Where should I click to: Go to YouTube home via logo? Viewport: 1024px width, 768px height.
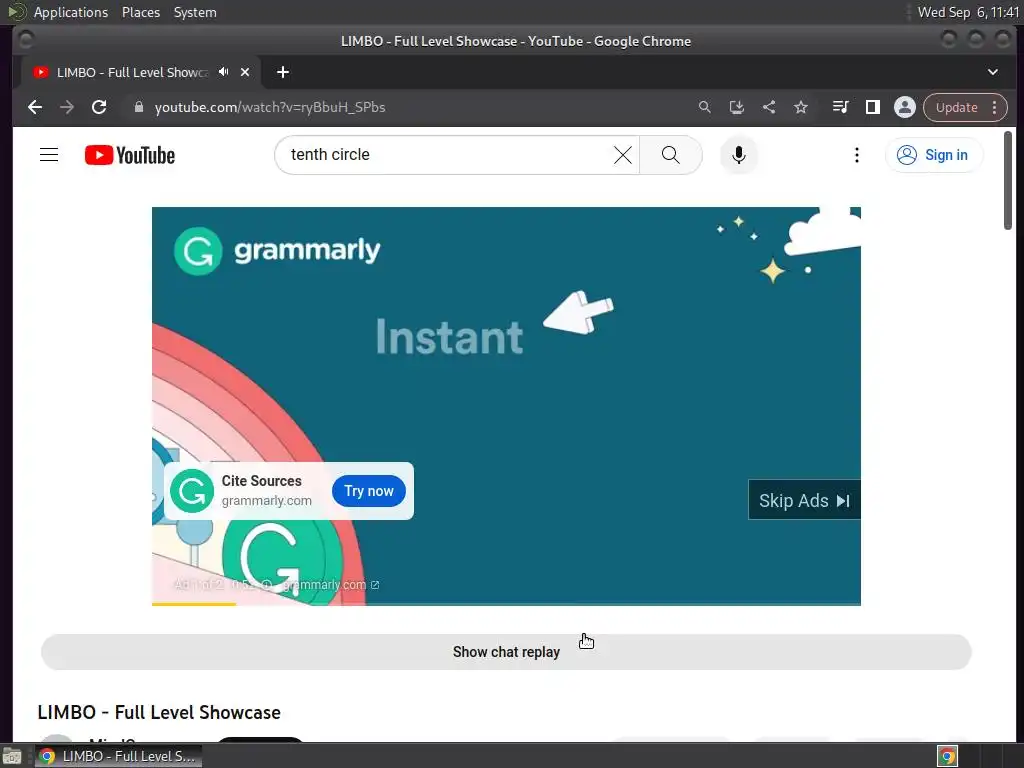(x=130, y=155)
